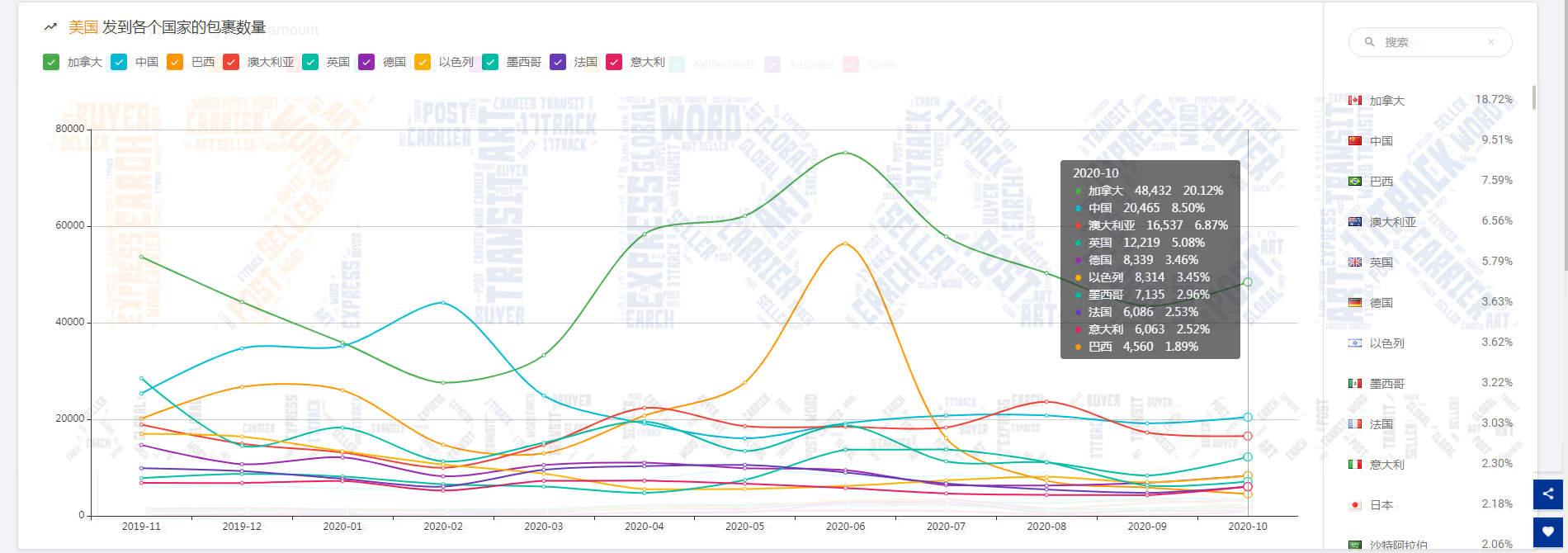1568x553 pixels.
Task: Click the 搜索 search input field
Action: pyautogui.click(x=1432, y=42)
